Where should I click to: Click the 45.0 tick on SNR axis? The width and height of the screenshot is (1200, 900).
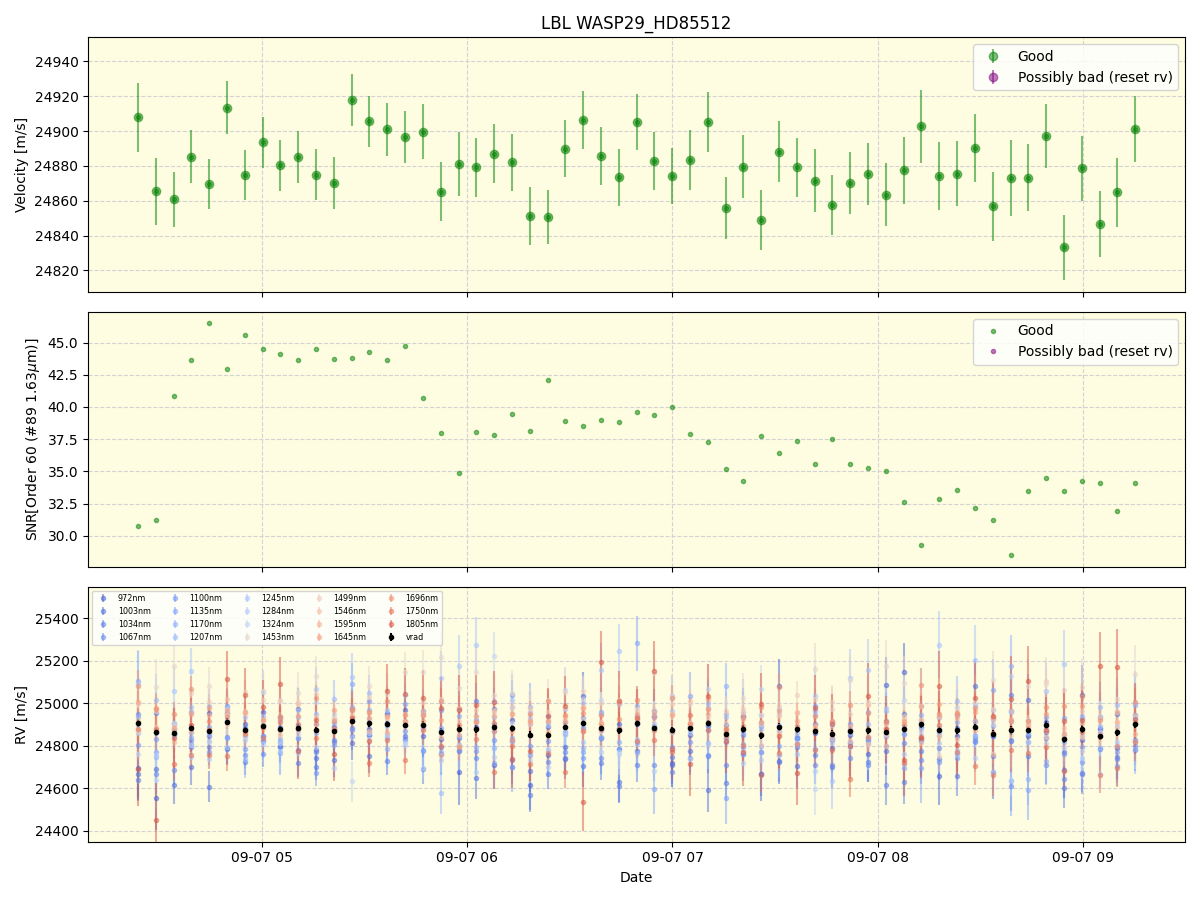62,343
